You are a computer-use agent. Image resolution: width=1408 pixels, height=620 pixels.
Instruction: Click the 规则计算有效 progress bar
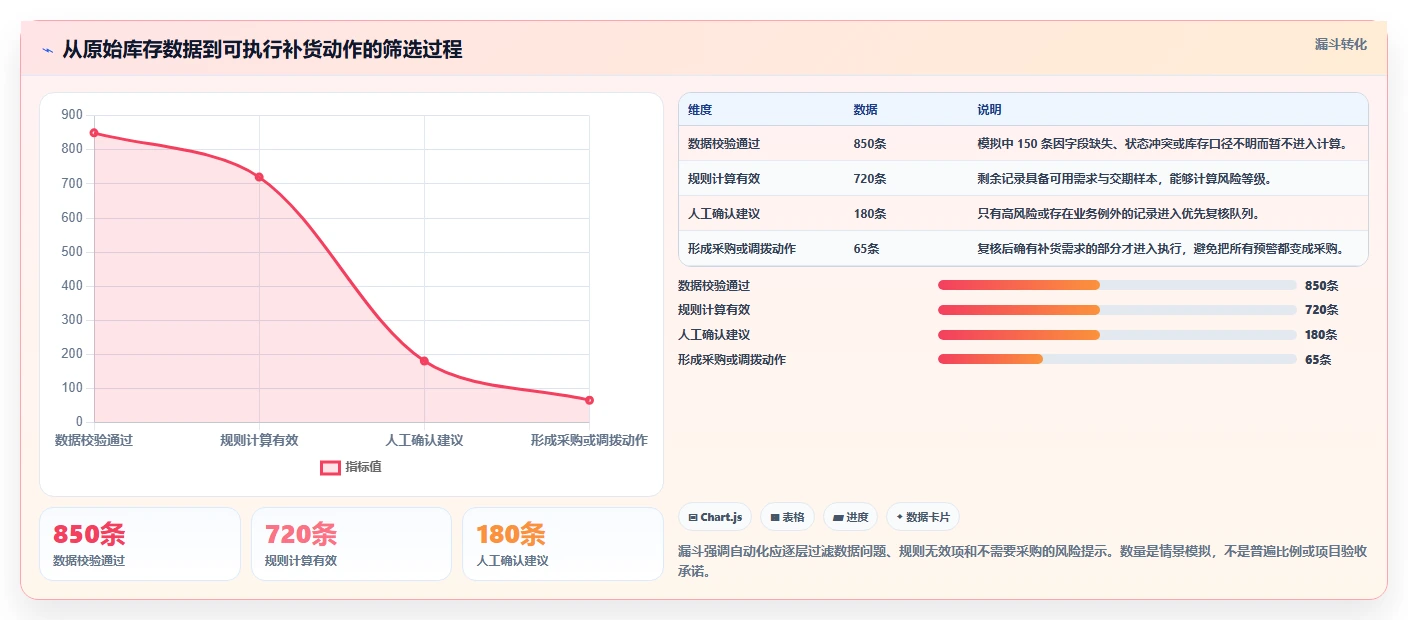tap(1117, 310)
